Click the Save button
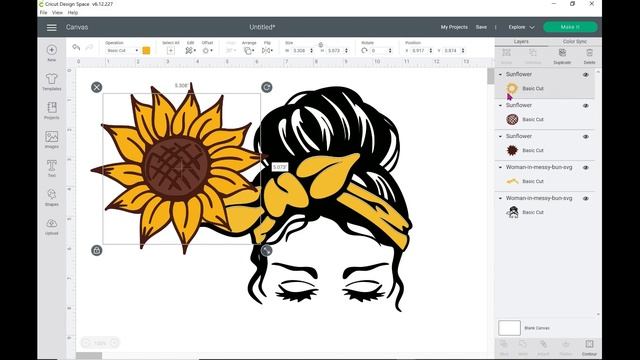Viewport: 640px width, 360px height. point(481,27)
